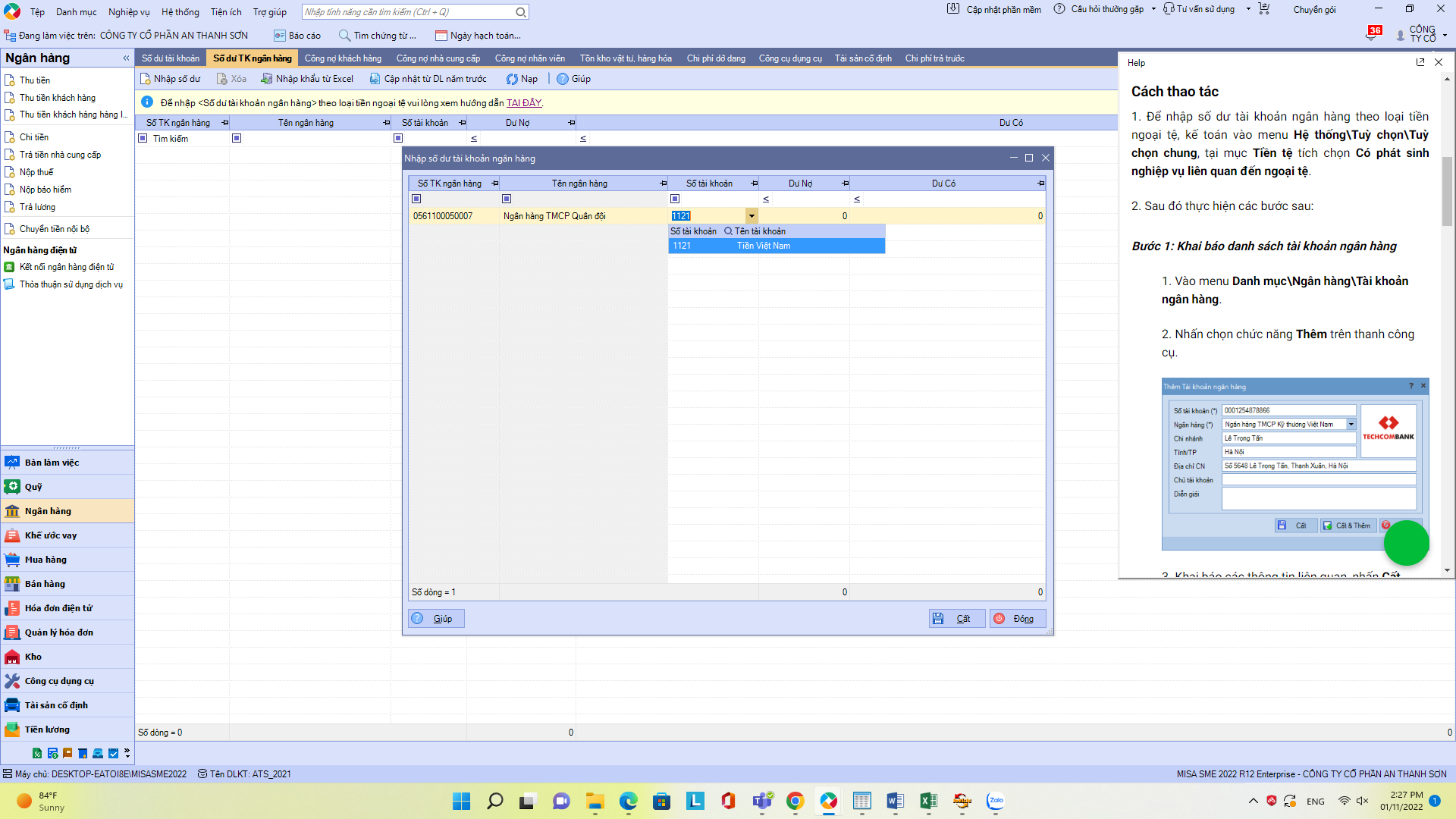Toggle filter box under Số TK ngân hàng in dialog
This screenshot has width=1456, height=819.
[x=416, y=199]
